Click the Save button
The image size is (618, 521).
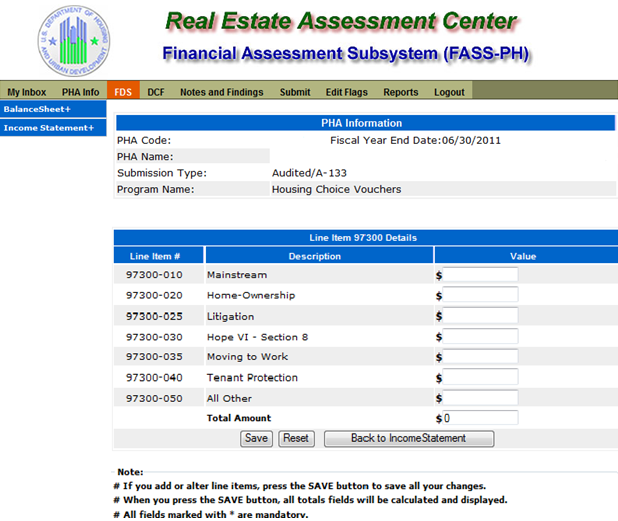256,438
